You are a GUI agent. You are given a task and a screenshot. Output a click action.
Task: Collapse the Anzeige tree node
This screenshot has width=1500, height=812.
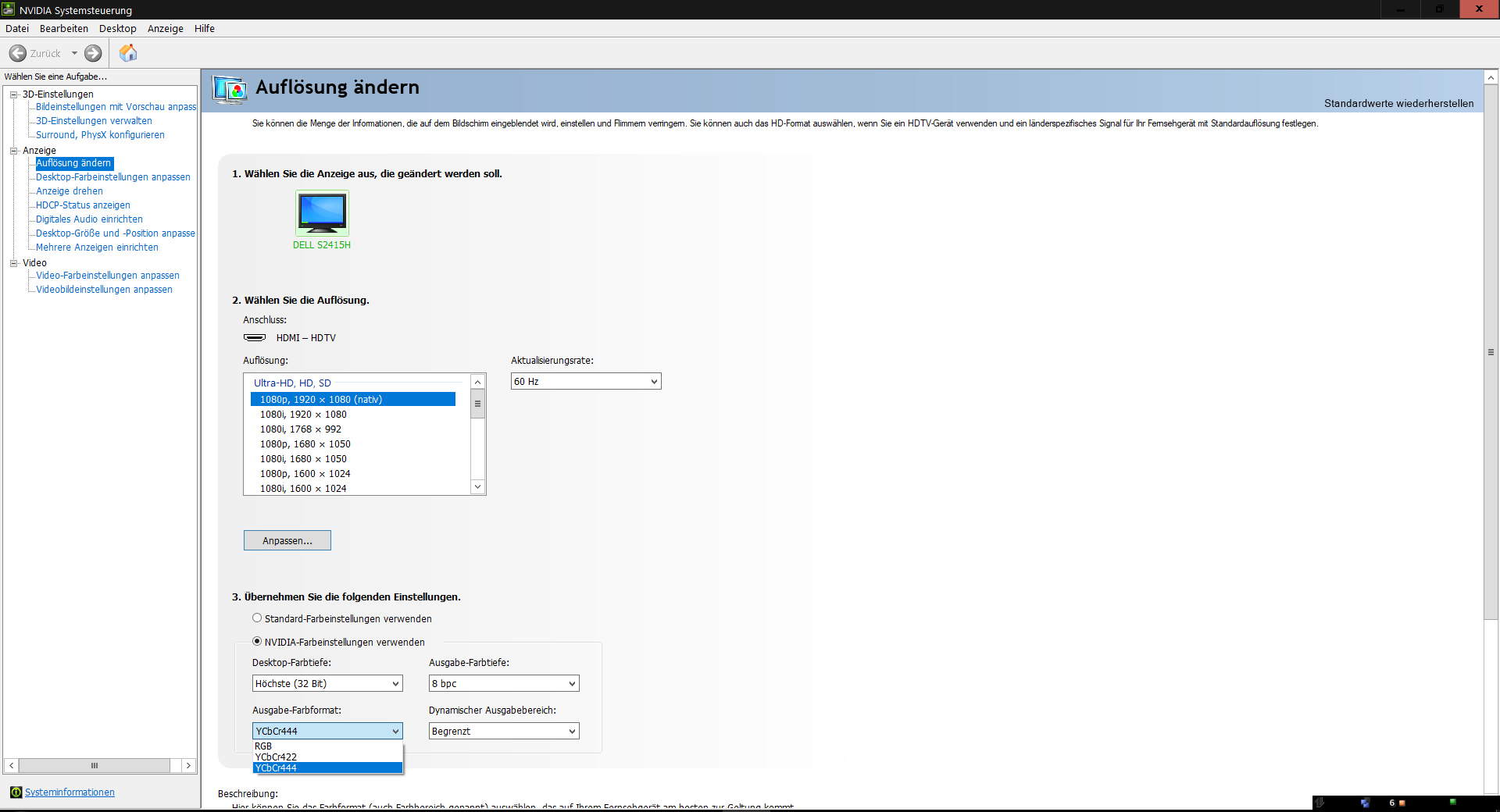click(13, 151)
